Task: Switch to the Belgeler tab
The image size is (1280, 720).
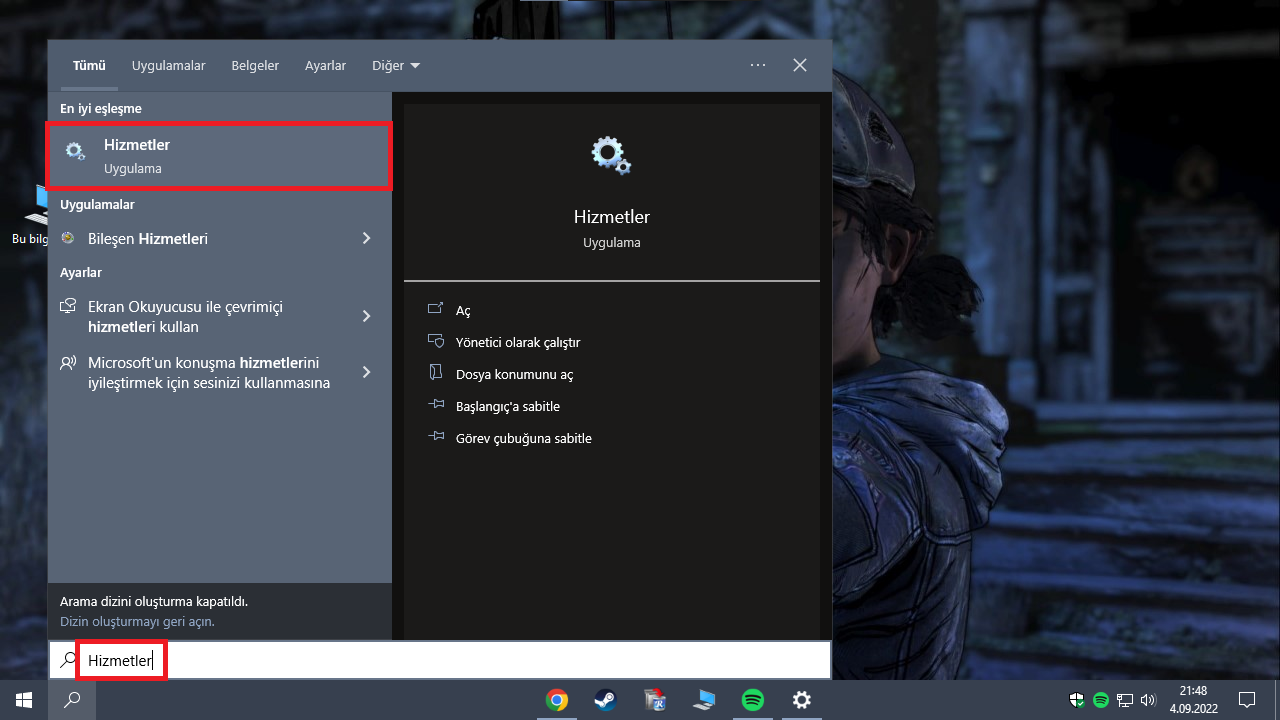Action: 255,65
